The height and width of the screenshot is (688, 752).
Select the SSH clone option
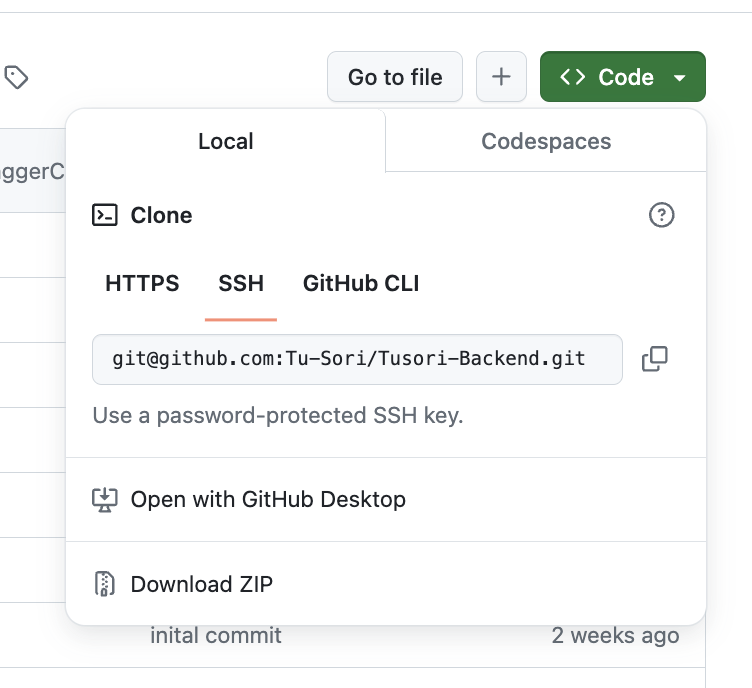point(241,283)
